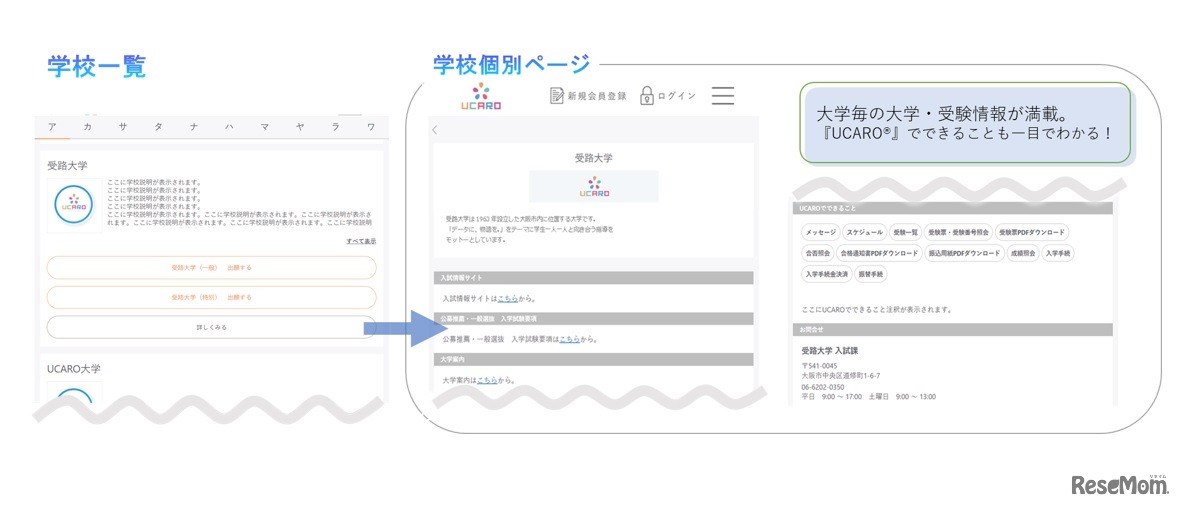Viewport: 1182px width, 508px height.
Task: Click the ReseMom logo
Action: [x=1119, y=485]
